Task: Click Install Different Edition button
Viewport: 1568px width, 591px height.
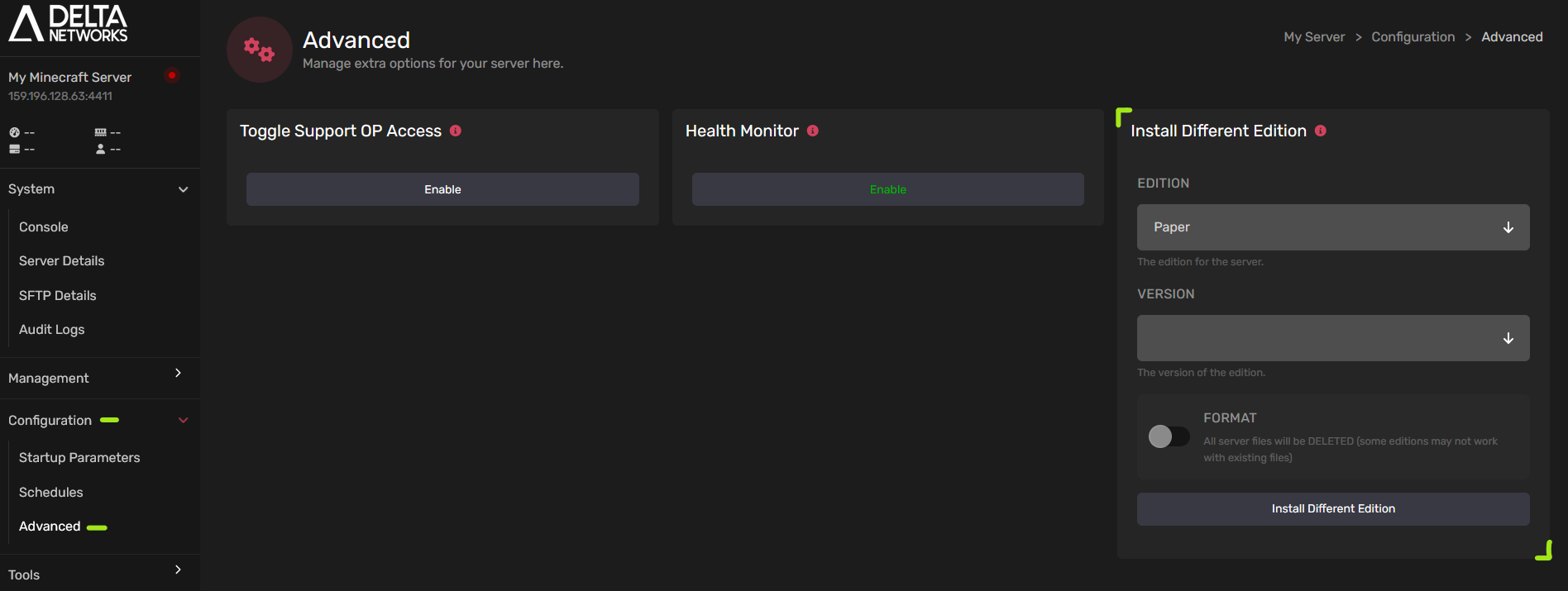Action: pos(1333,509)
